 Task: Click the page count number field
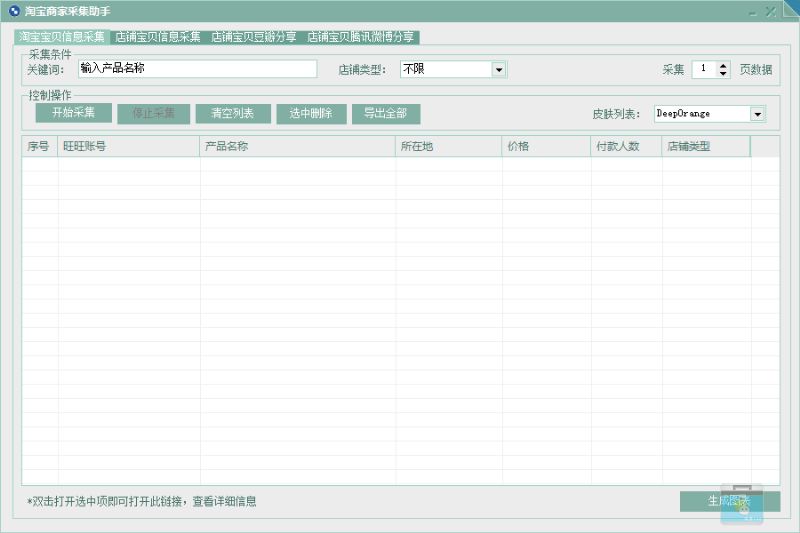(705, 69)
